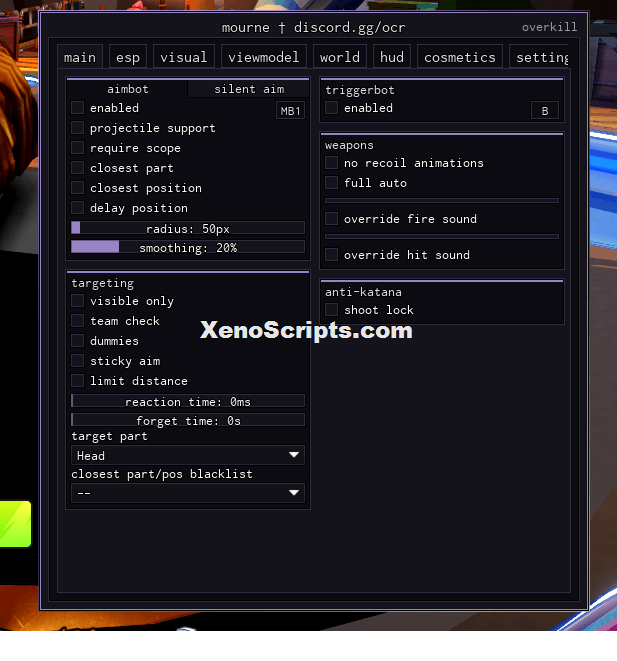Click the mourne discord.gg/ocr title text
Image resolution: width=617 pixels, height=661 pixels.
point(313,28)
